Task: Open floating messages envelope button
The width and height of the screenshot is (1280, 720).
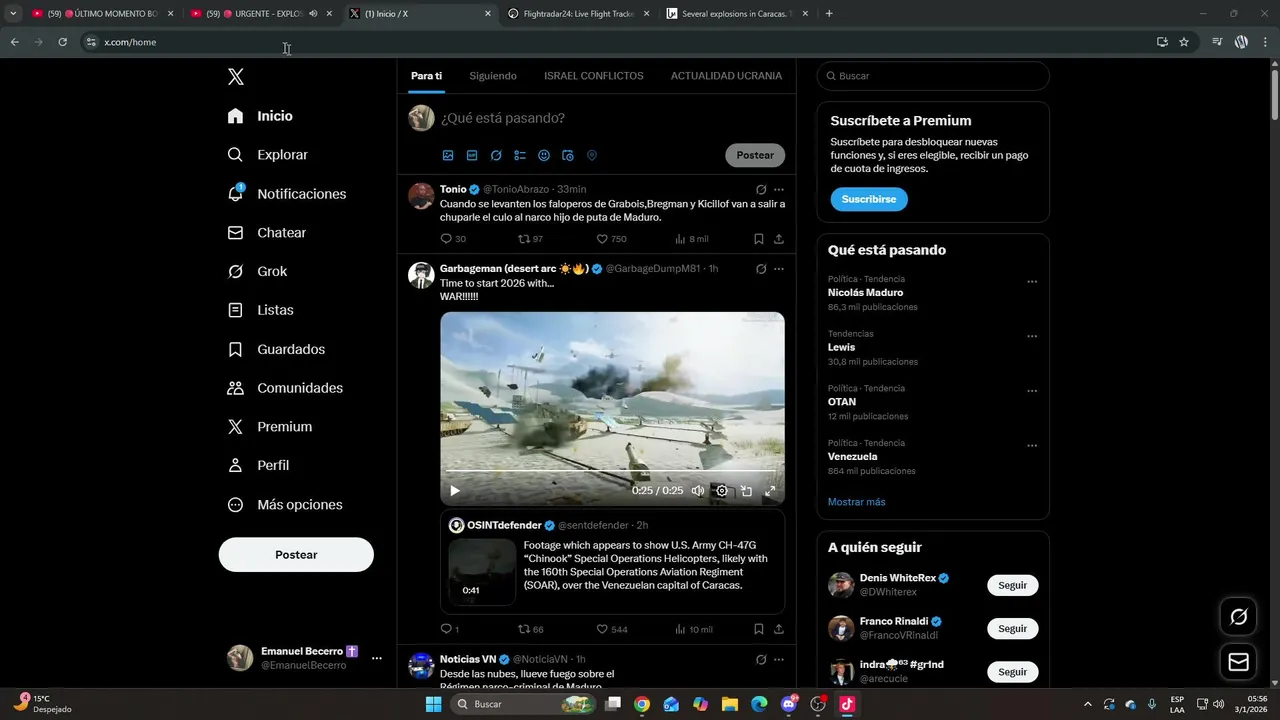Action: coord(1238,662)
